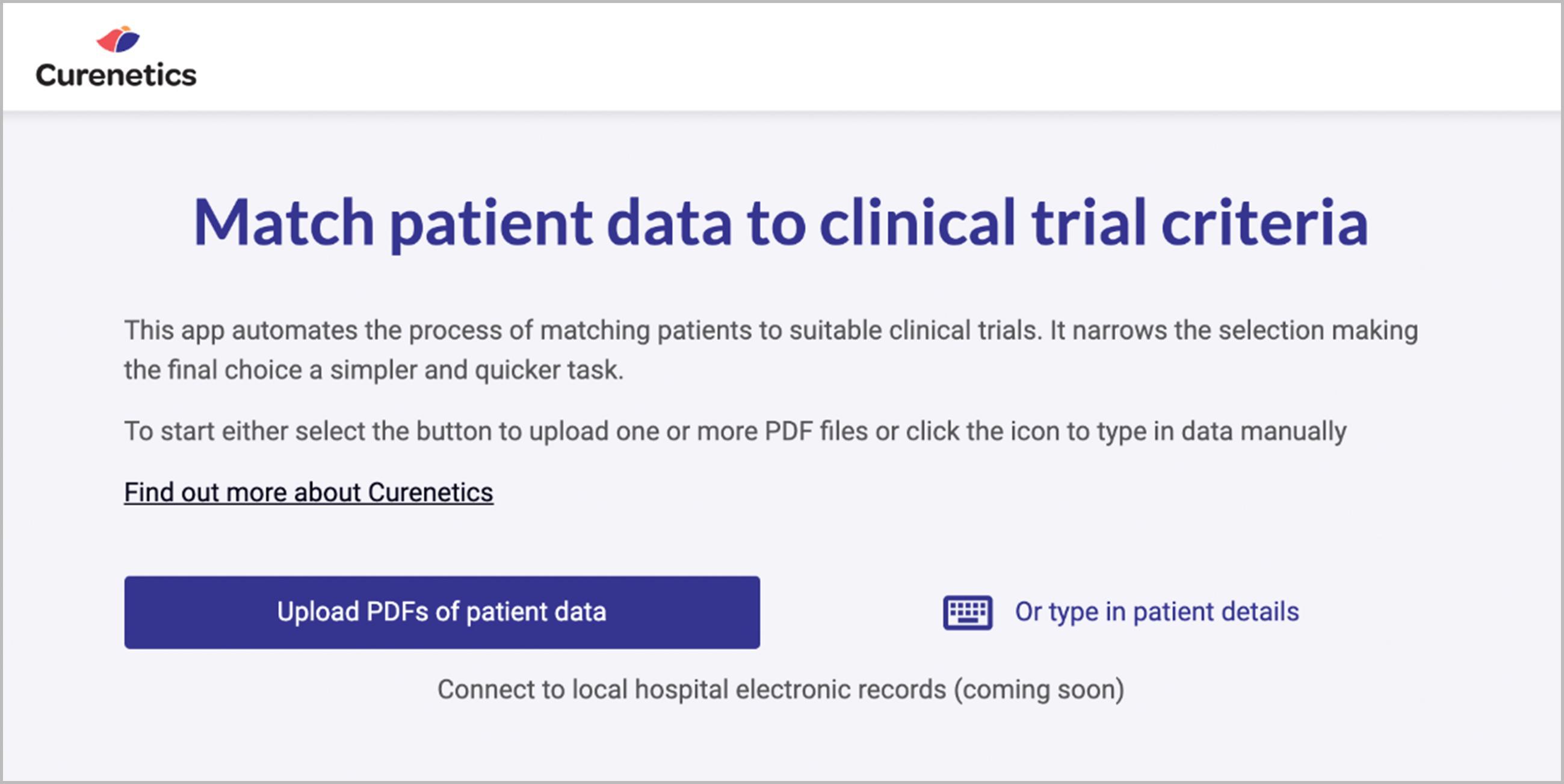The height and width of the screenshot is (784, 1564).
Task: Open the Find out more about Curenetics link
Action: click(309, 493)
